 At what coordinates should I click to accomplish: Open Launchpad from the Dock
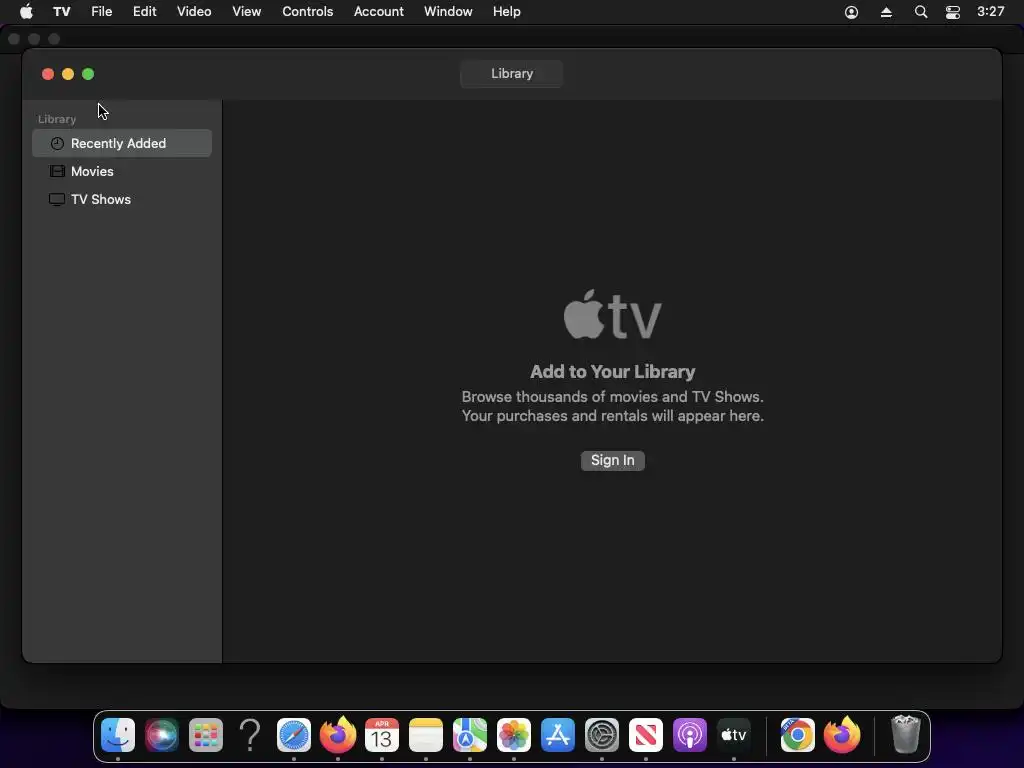click(x=206, y=735)
